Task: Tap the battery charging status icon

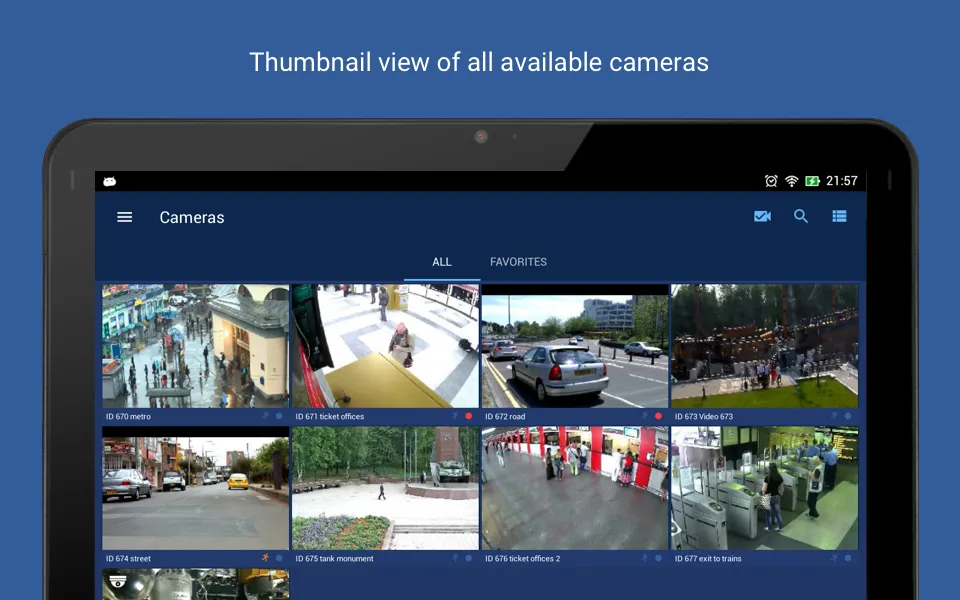Action: click(812, 181)
